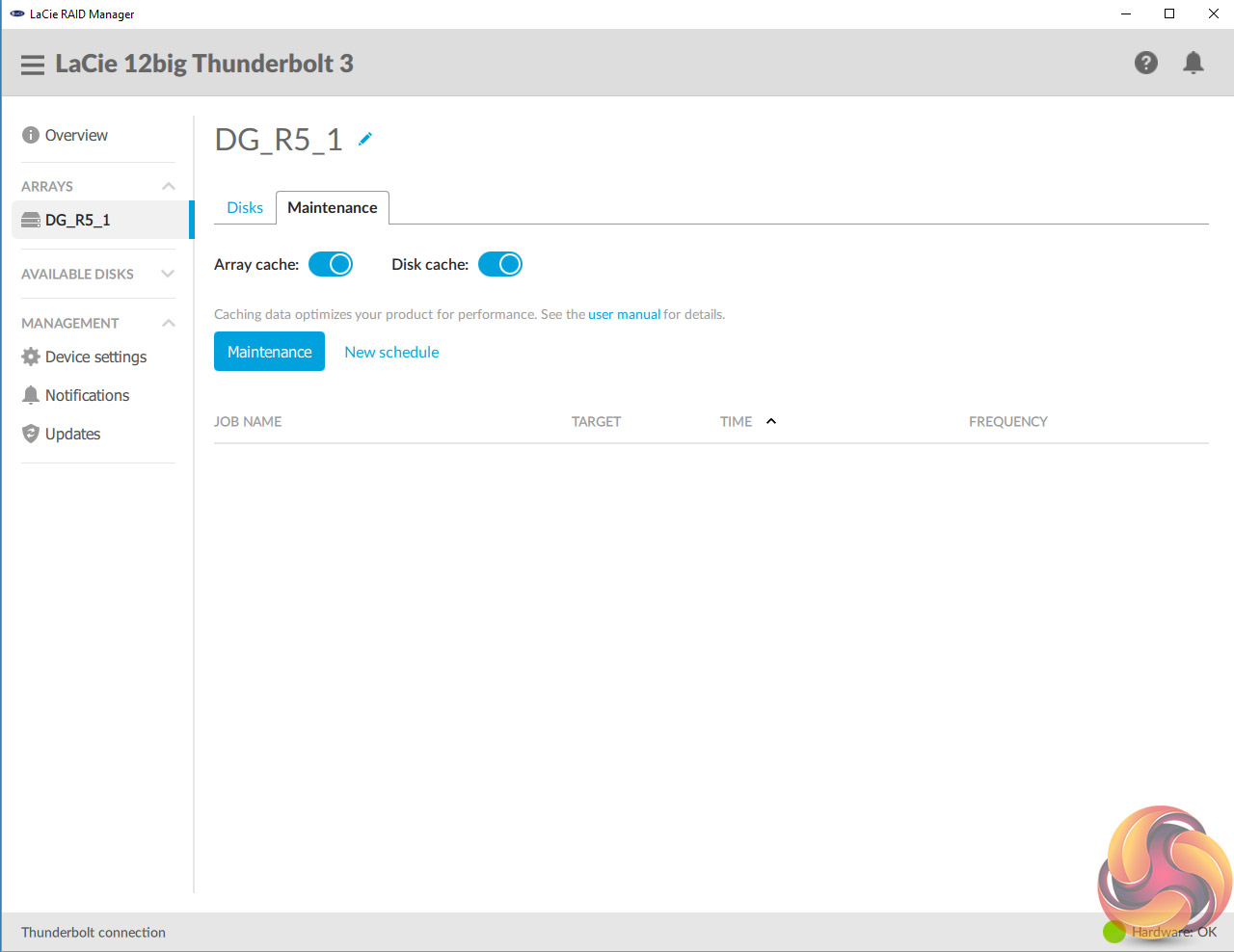Switch to the Disks tab

pos(245,207)
